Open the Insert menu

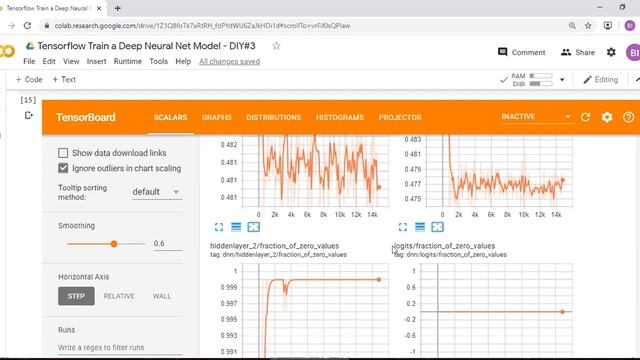[96, 61]
